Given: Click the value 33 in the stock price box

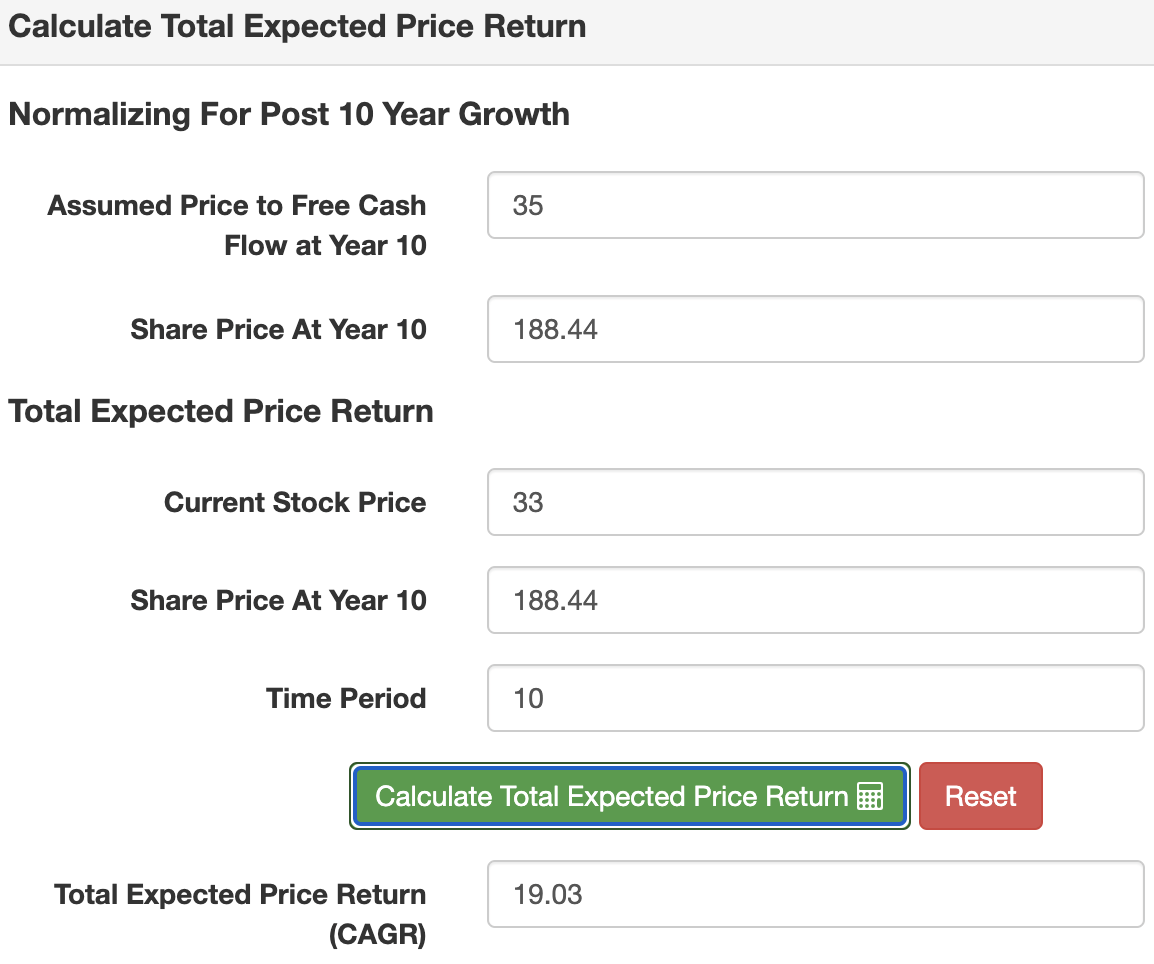Looking at the screenshot, I should (528, 502).
